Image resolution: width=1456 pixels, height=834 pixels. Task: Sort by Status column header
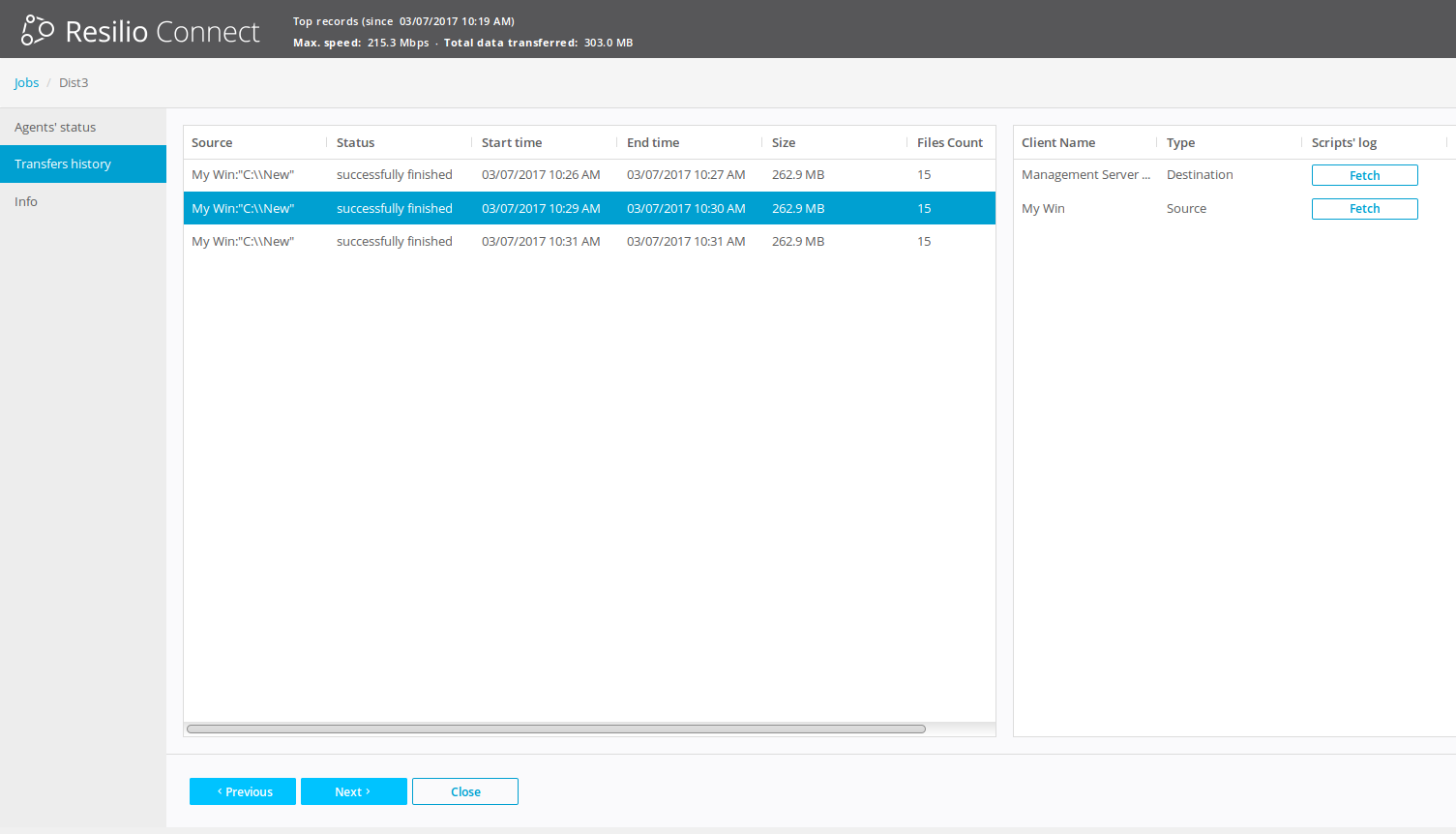tap(355, 143)
